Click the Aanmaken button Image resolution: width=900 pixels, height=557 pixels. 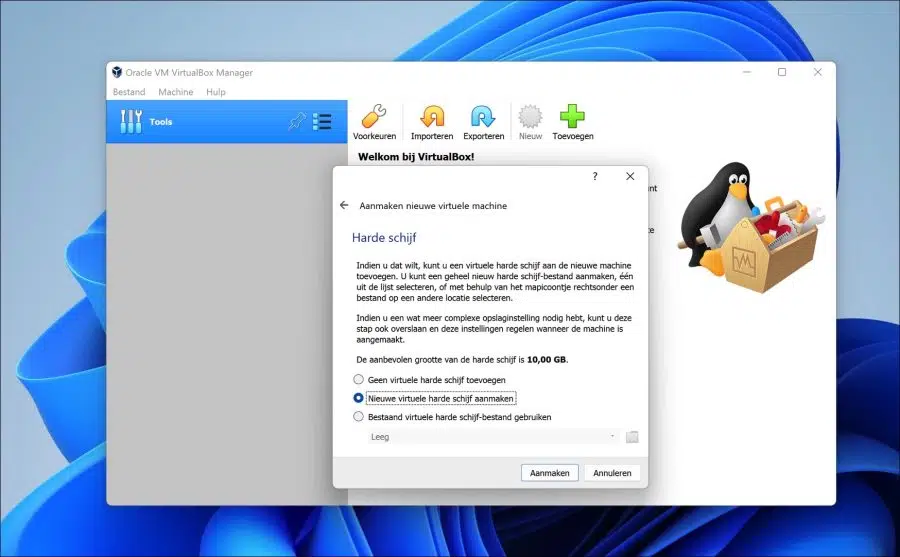549,473
